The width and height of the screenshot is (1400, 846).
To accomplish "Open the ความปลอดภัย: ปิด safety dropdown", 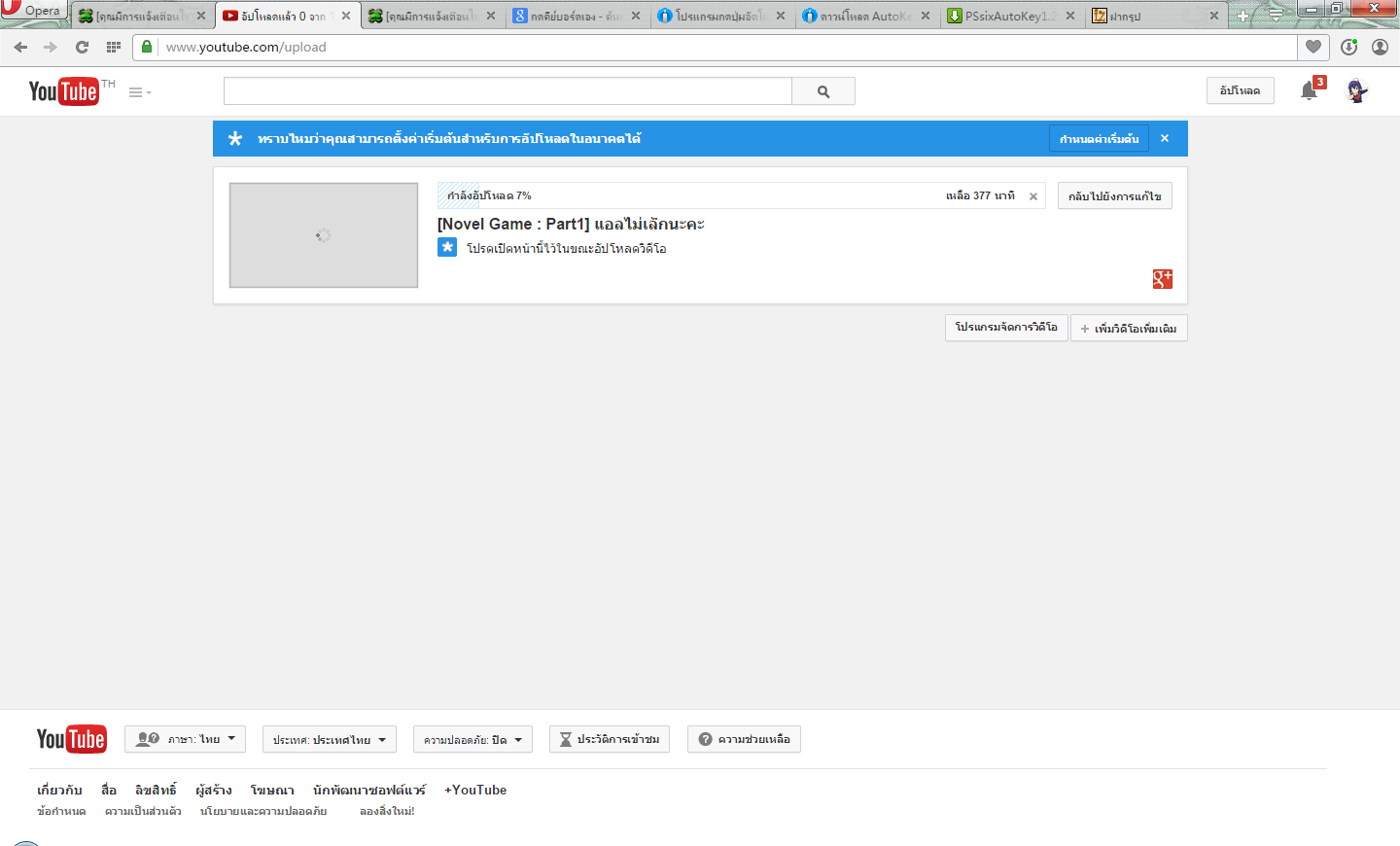I will click(x=472, y=739).
